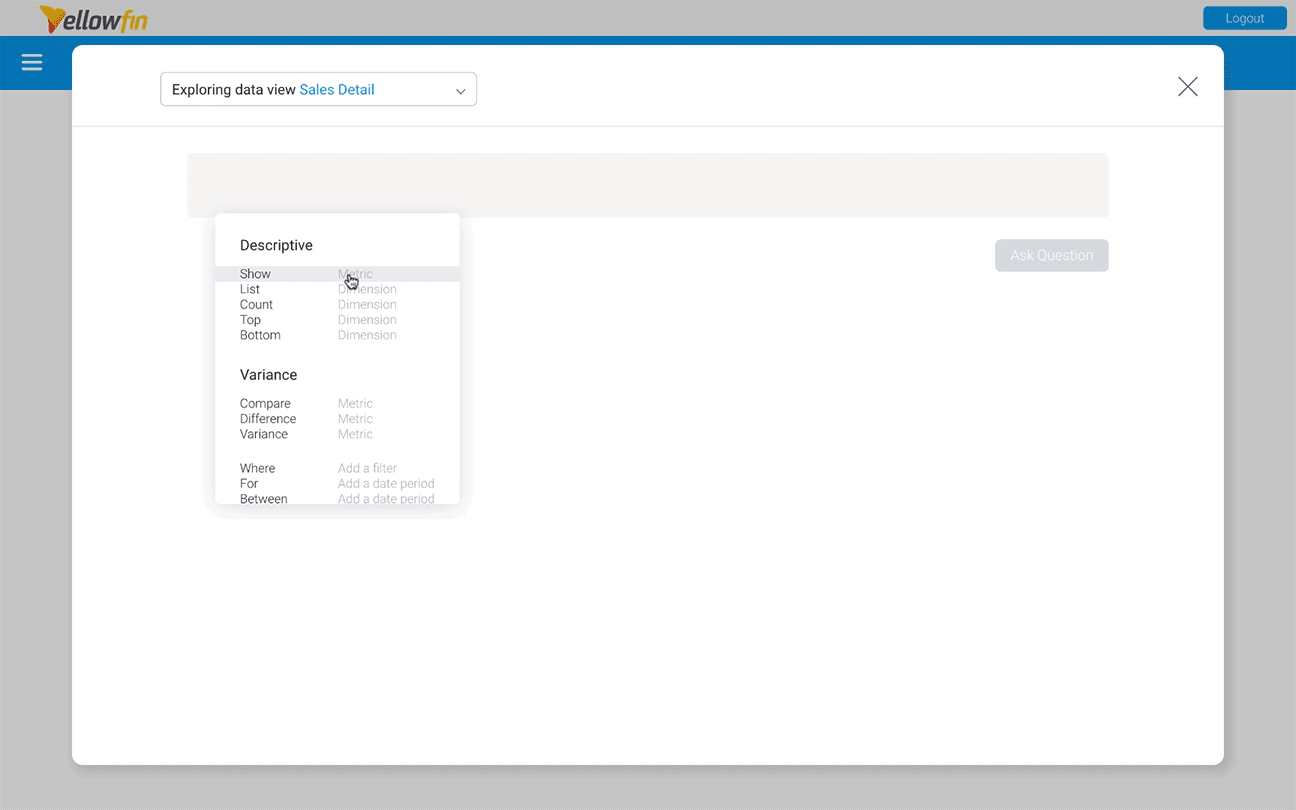Close the data exploration dialog
Screen dimensions: 1296x810
[1187, 87]
